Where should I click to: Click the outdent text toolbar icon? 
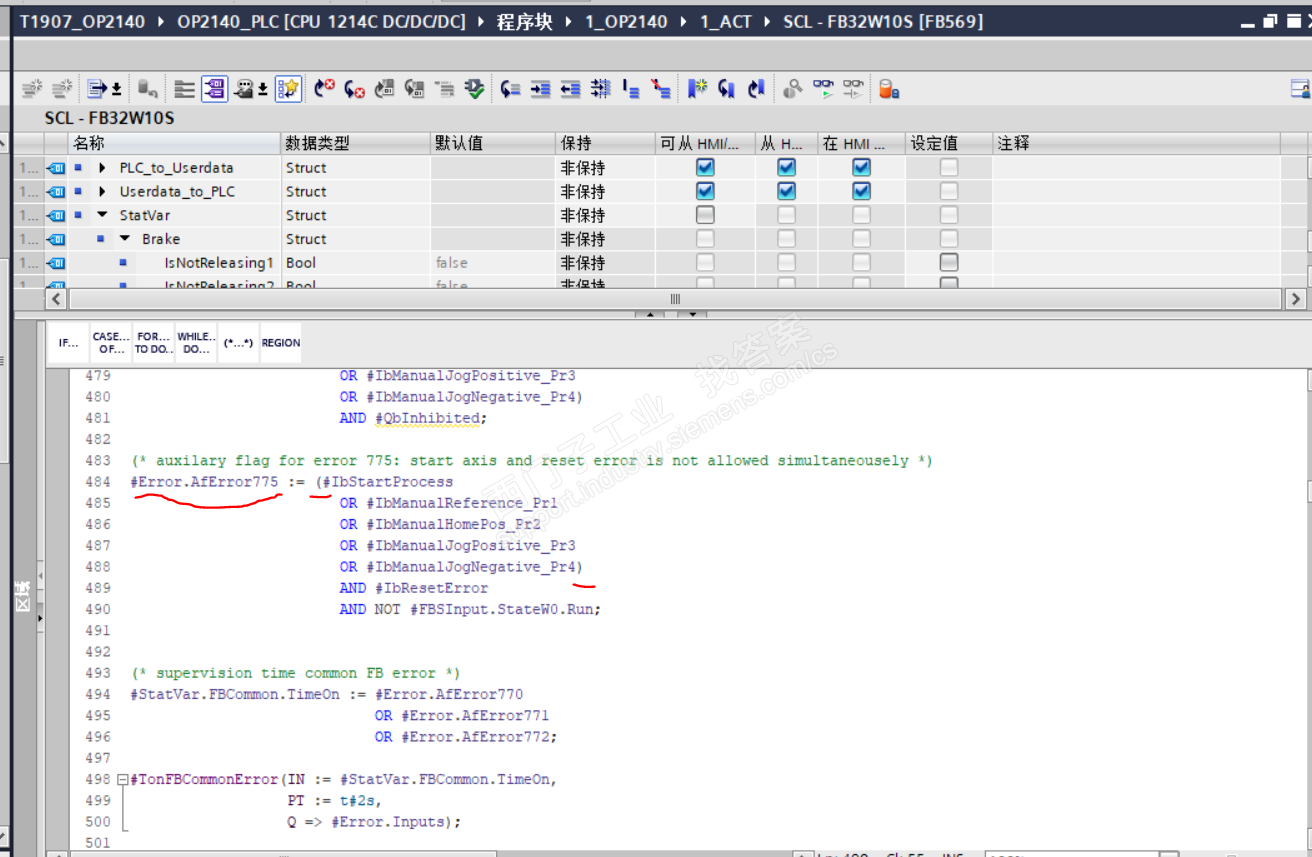pyautogui.click(x=570, y=90)
